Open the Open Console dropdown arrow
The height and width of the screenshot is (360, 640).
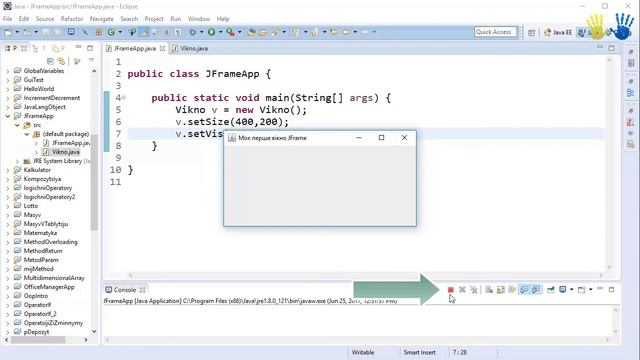[x=590, y=289]
